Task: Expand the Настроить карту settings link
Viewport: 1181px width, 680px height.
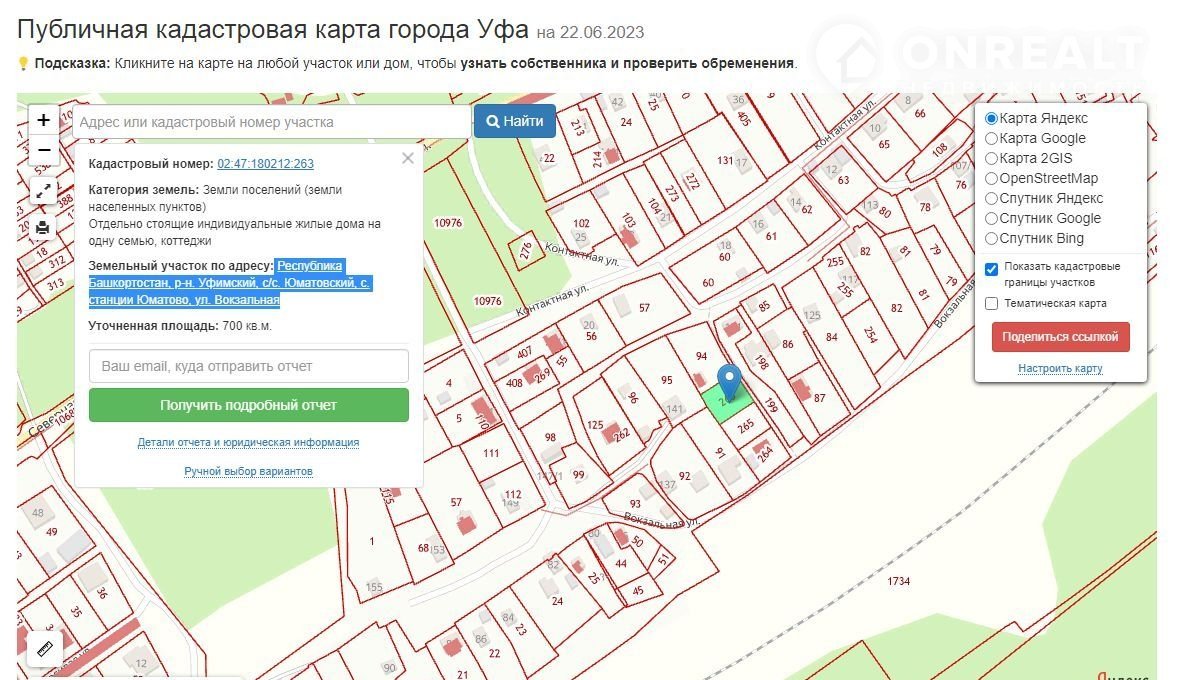Action: [1060, 368]
